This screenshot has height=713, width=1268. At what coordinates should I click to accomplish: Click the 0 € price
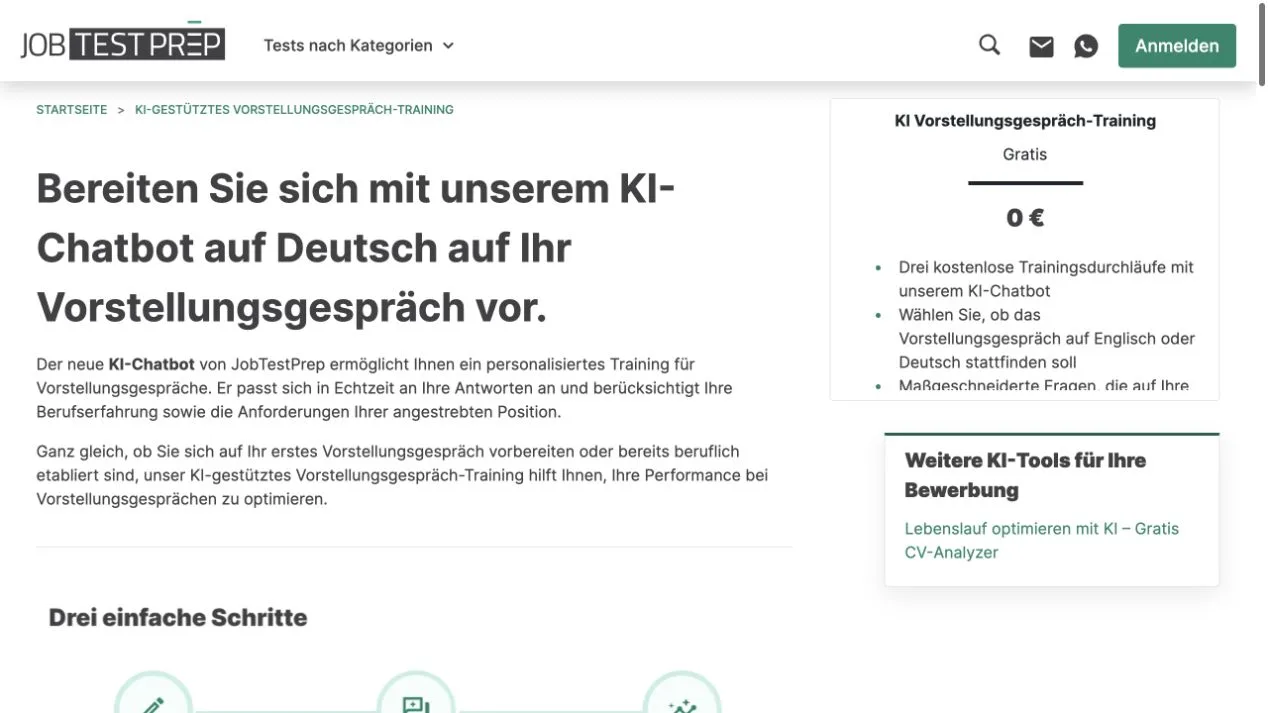1025,218
